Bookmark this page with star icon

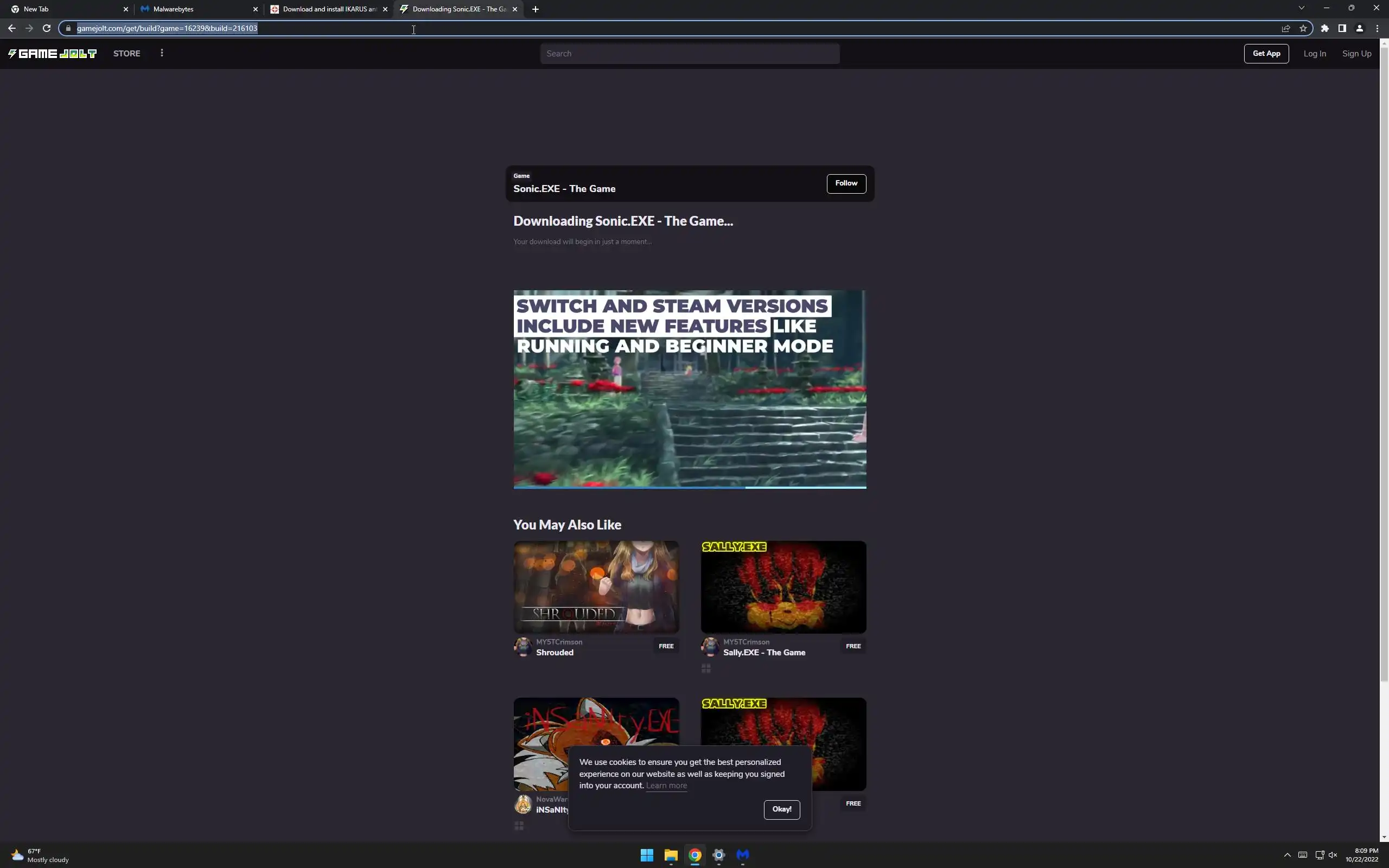pyautogui.click(x=1303, y=28)
